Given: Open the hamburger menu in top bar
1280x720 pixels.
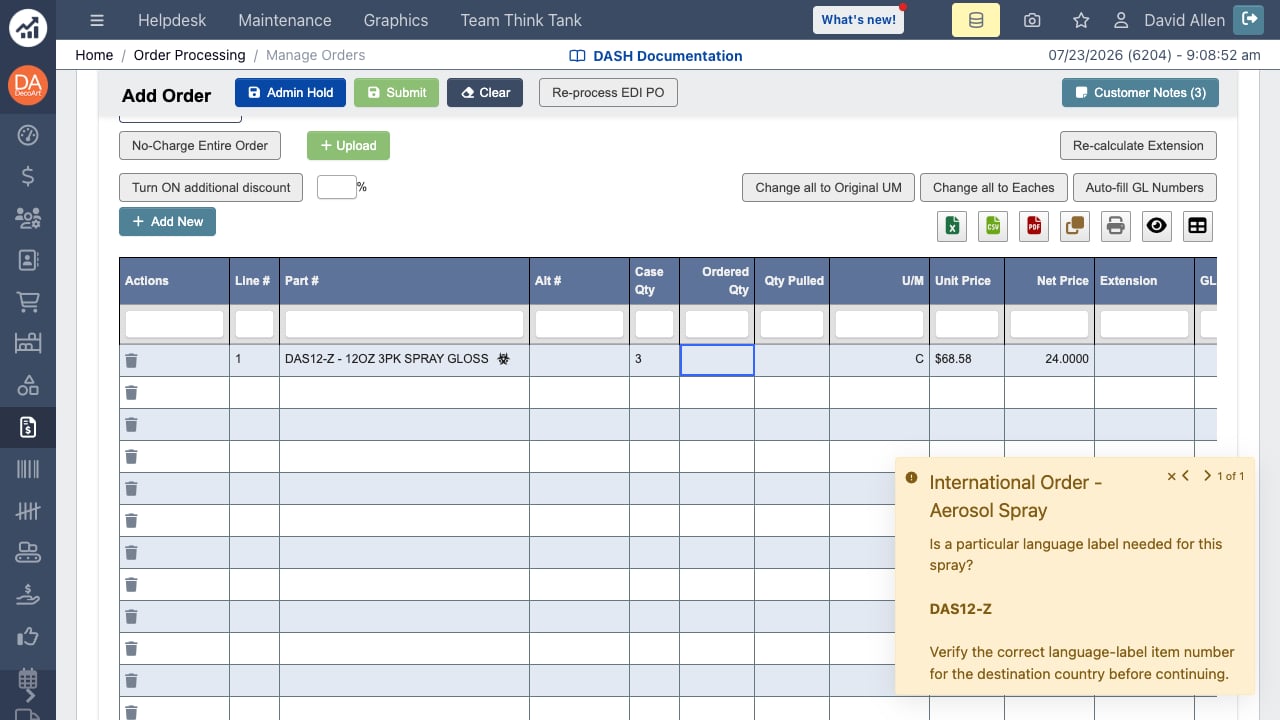Looking at the screenshot, I should tap(96, 20).
